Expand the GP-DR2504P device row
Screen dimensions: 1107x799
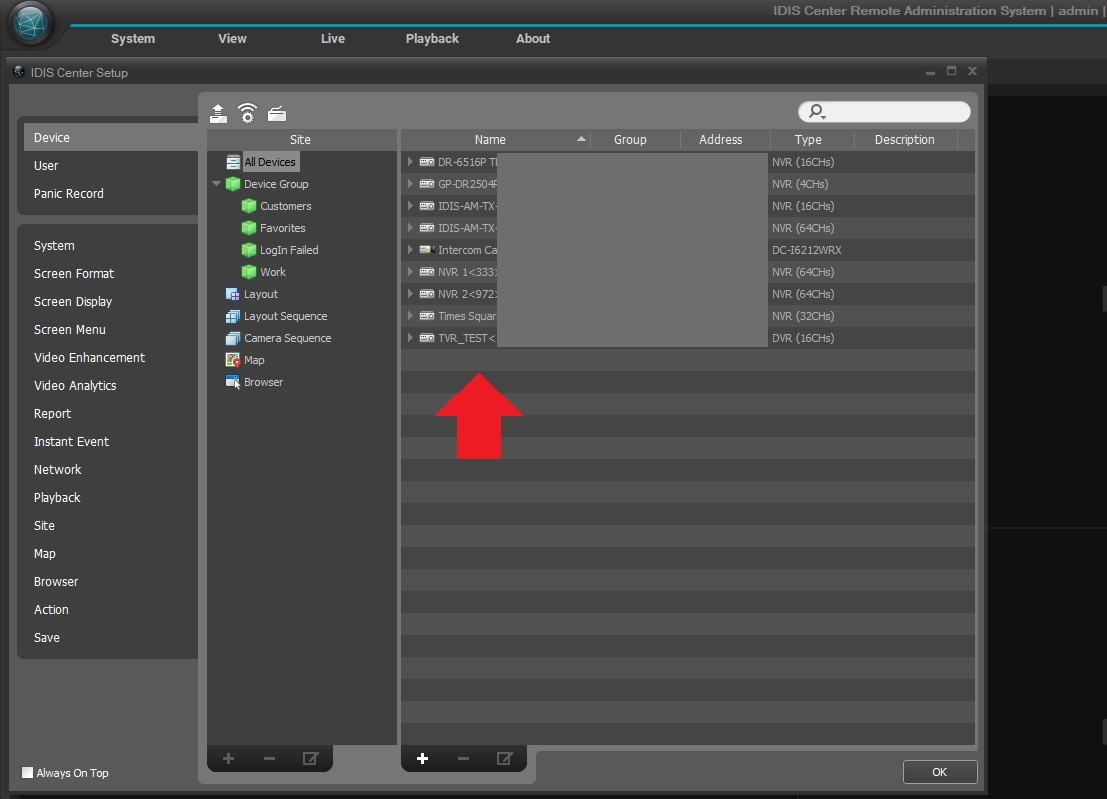tap(410, 184)
